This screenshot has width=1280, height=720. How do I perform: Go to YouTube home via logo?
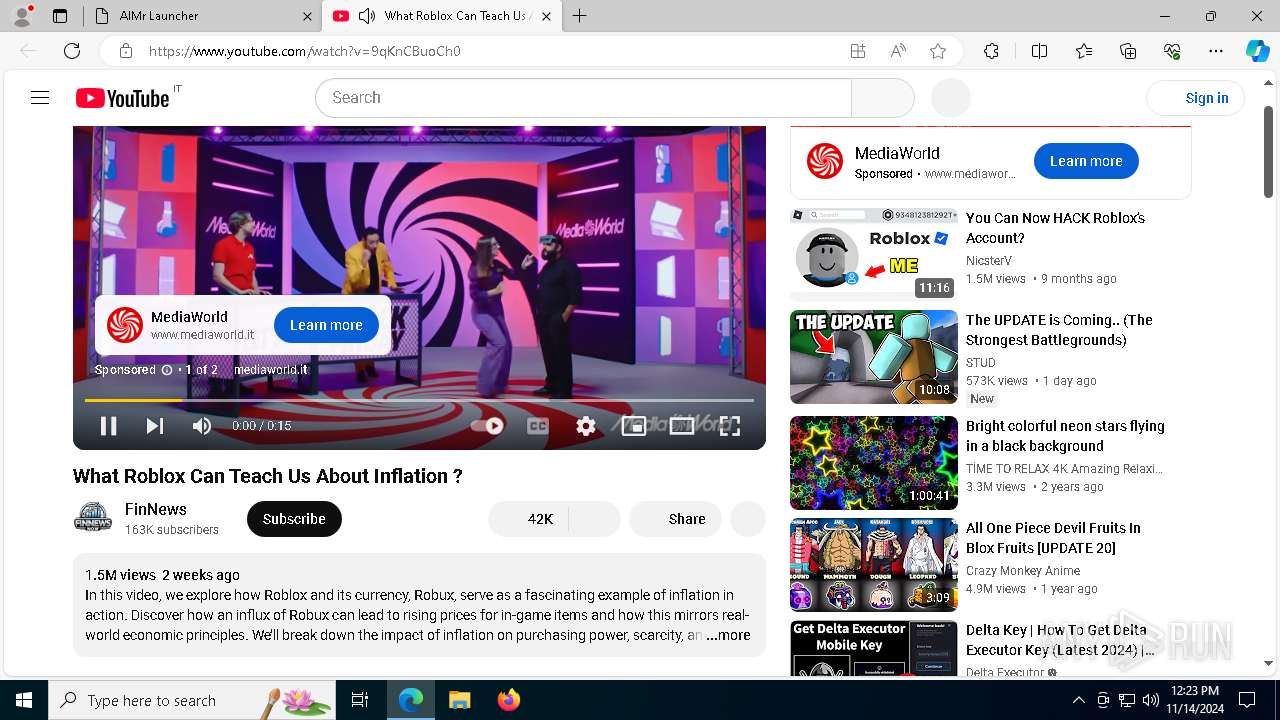coord(122,98)
